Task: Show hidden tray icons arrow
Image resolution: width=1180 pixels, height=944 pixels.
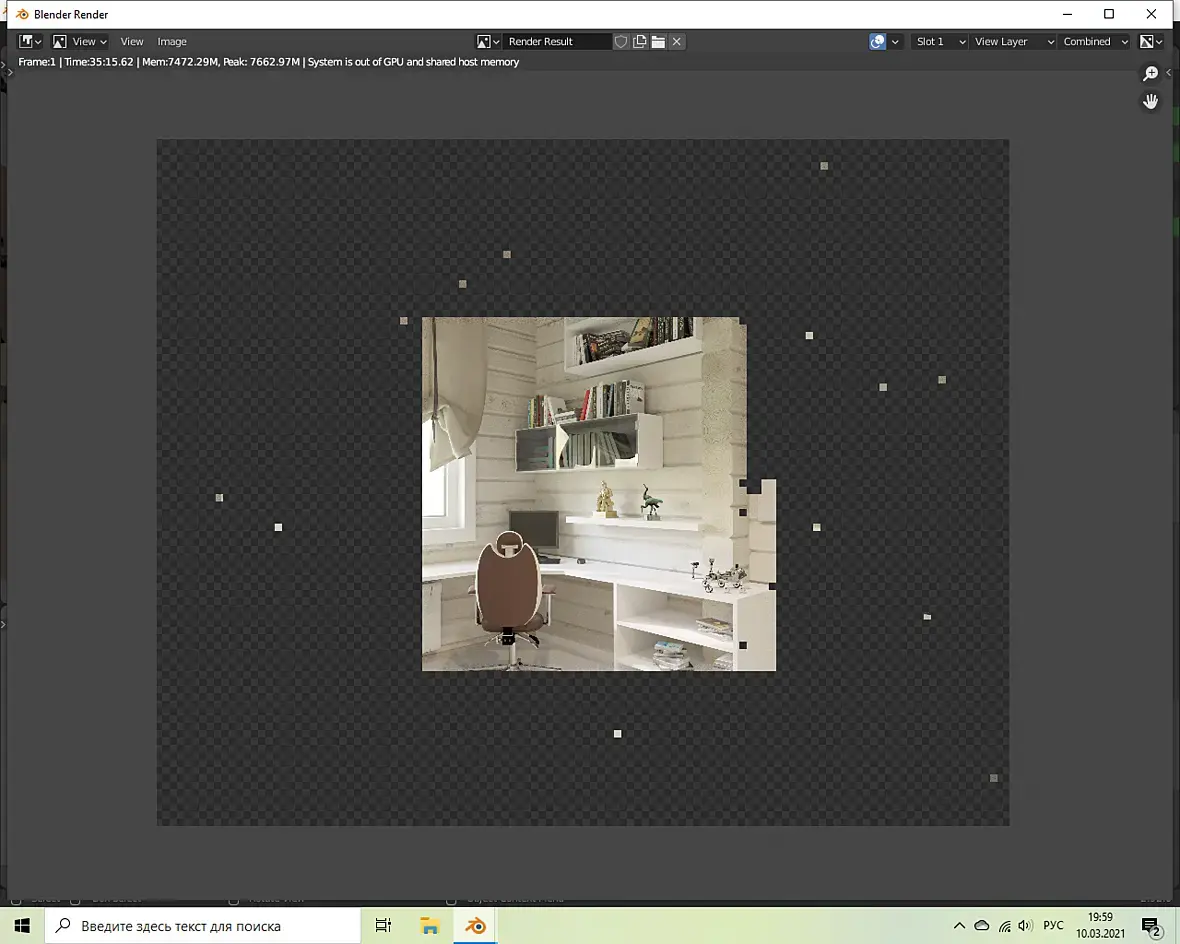Action: pyautogui.click(x=959, y=925)
